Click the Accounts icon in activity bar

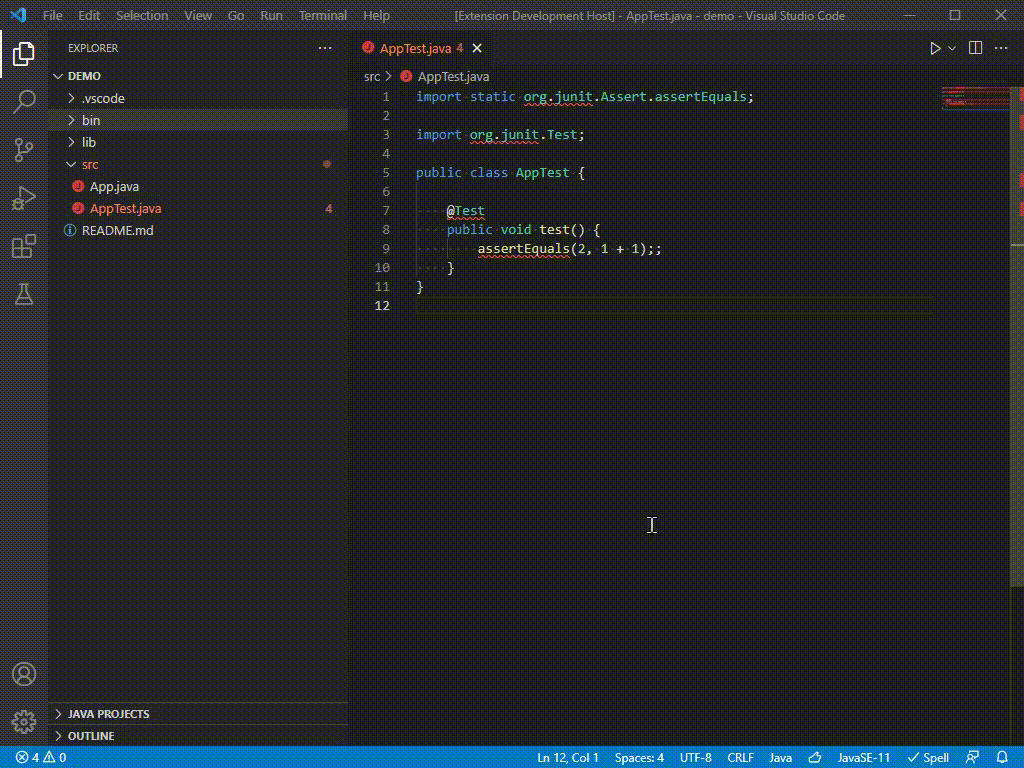23,672
